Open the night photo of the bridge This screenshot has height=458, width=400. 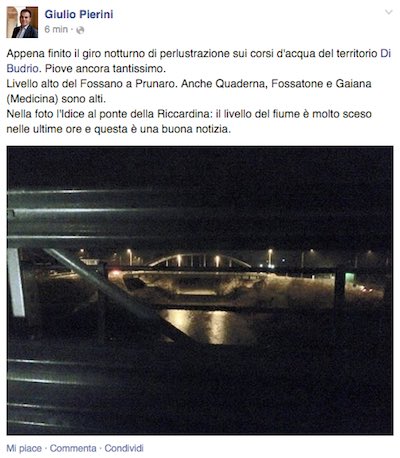pyautogui.click(x=200, y=290)
